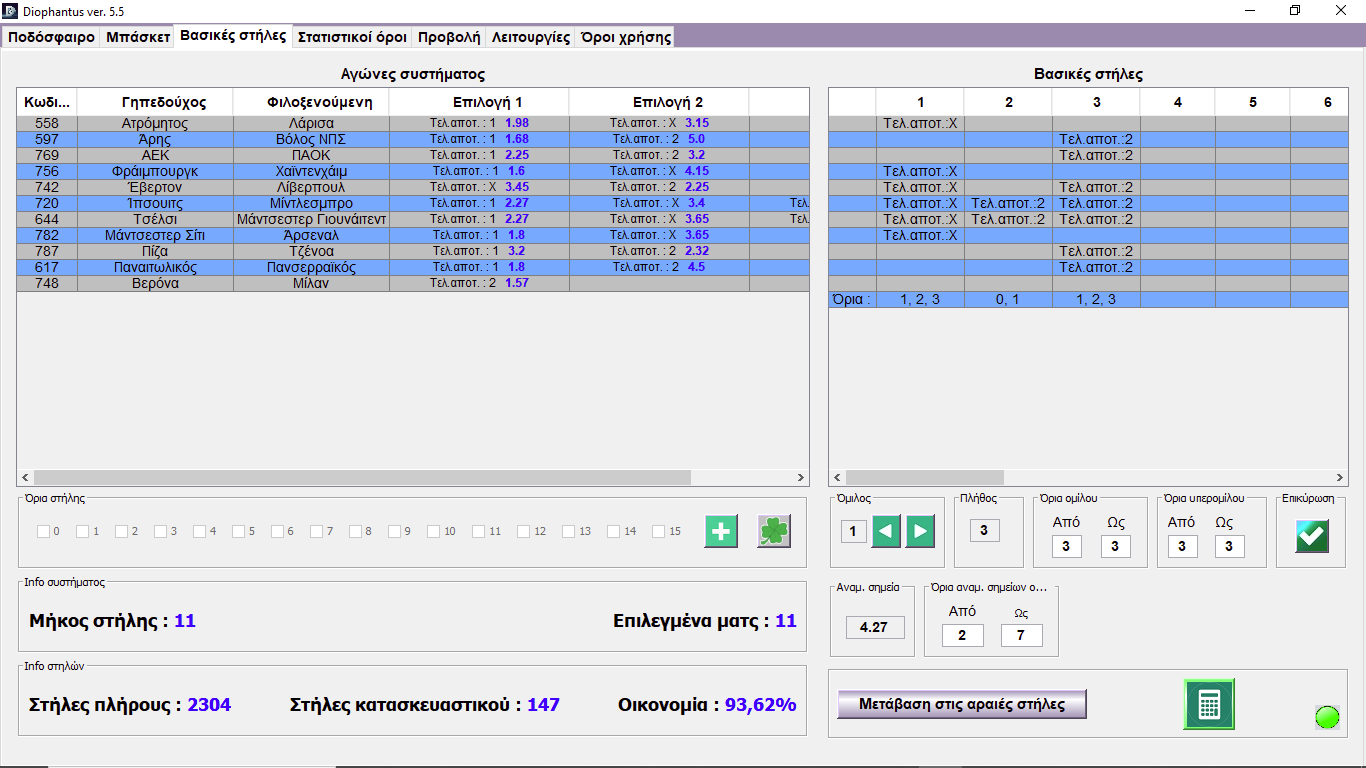Select the Βερόνα home team cell
Screen dimensions: 1366x768
(156, 283)
